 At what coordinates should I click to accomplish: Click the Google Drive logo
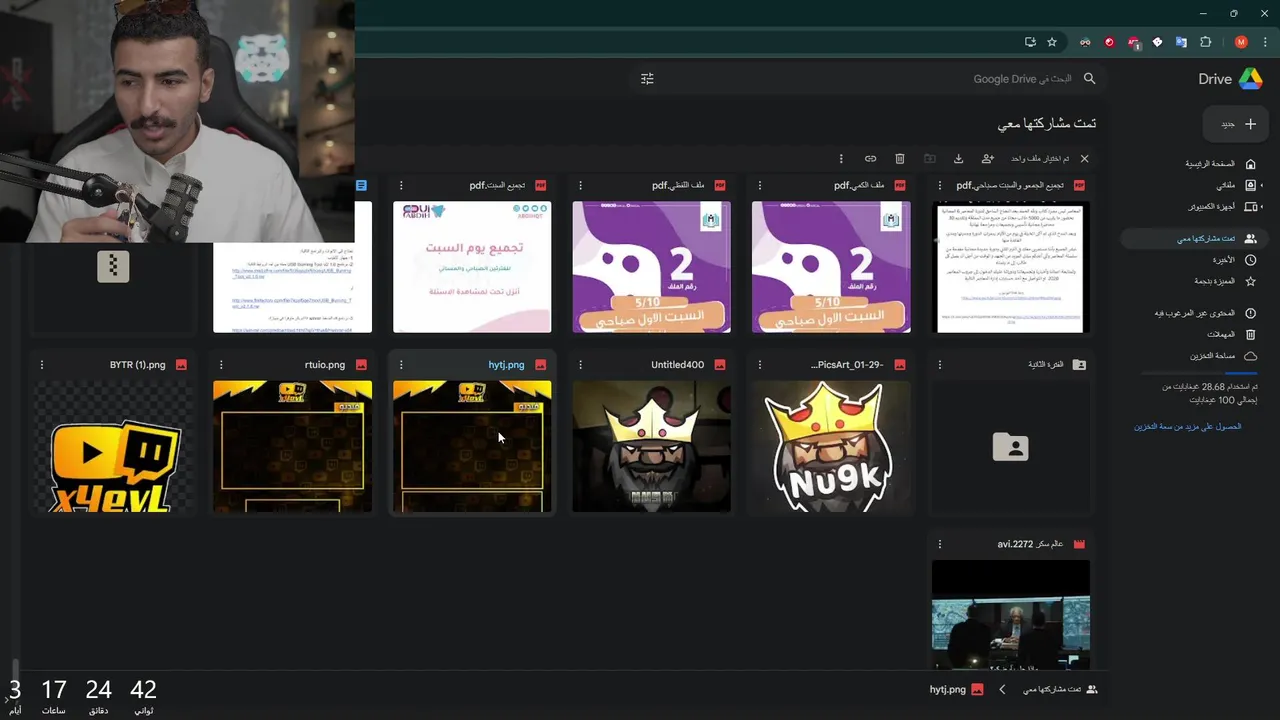click(x=1250, y=79)
